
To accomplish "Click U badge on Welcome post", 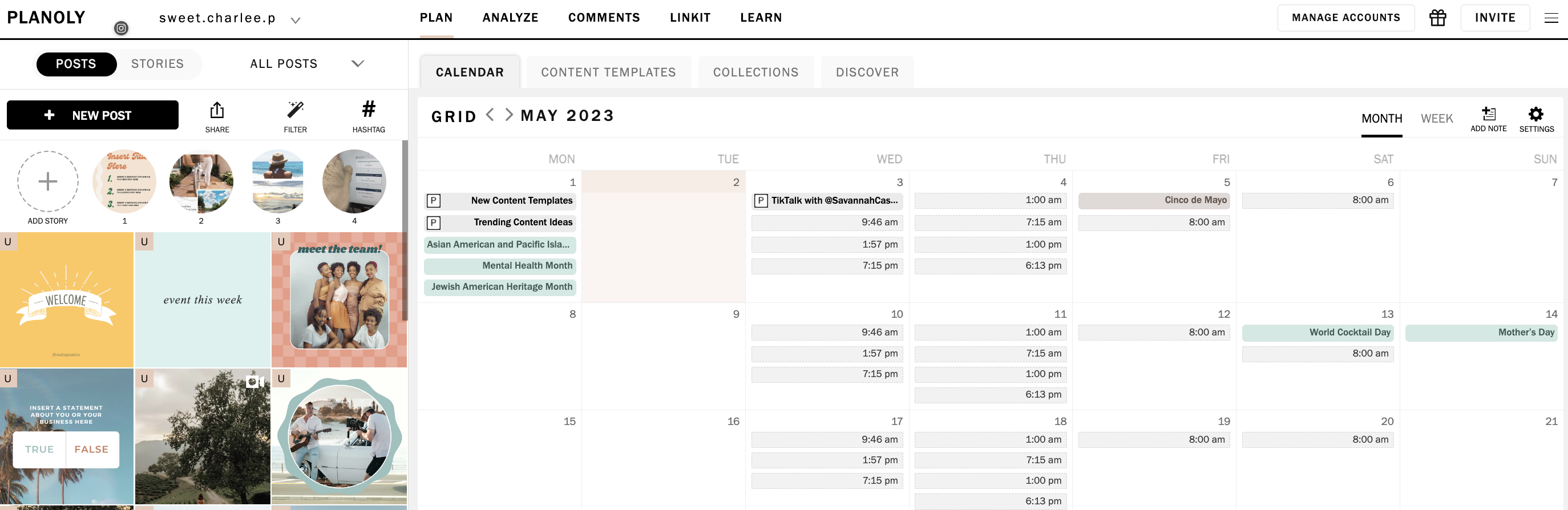I will tap(8, 242).
